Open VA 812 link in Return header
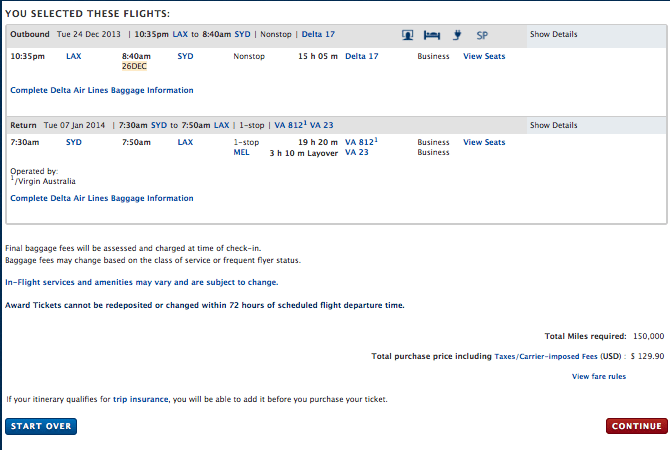 [x=290, y=125]
